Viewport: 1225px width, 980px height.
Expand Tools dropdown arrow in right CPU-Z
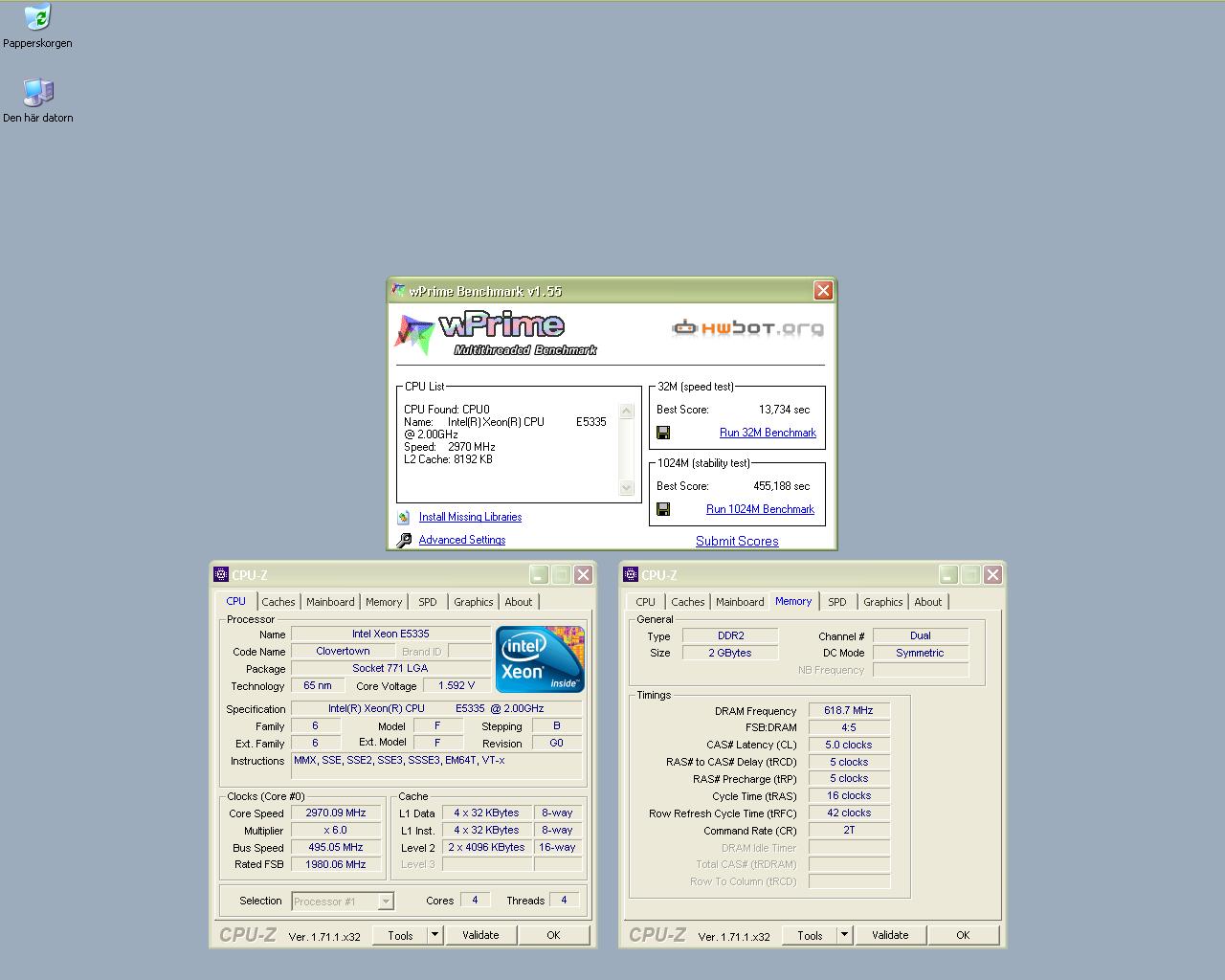pyautogui.click(x=844, y=935)
